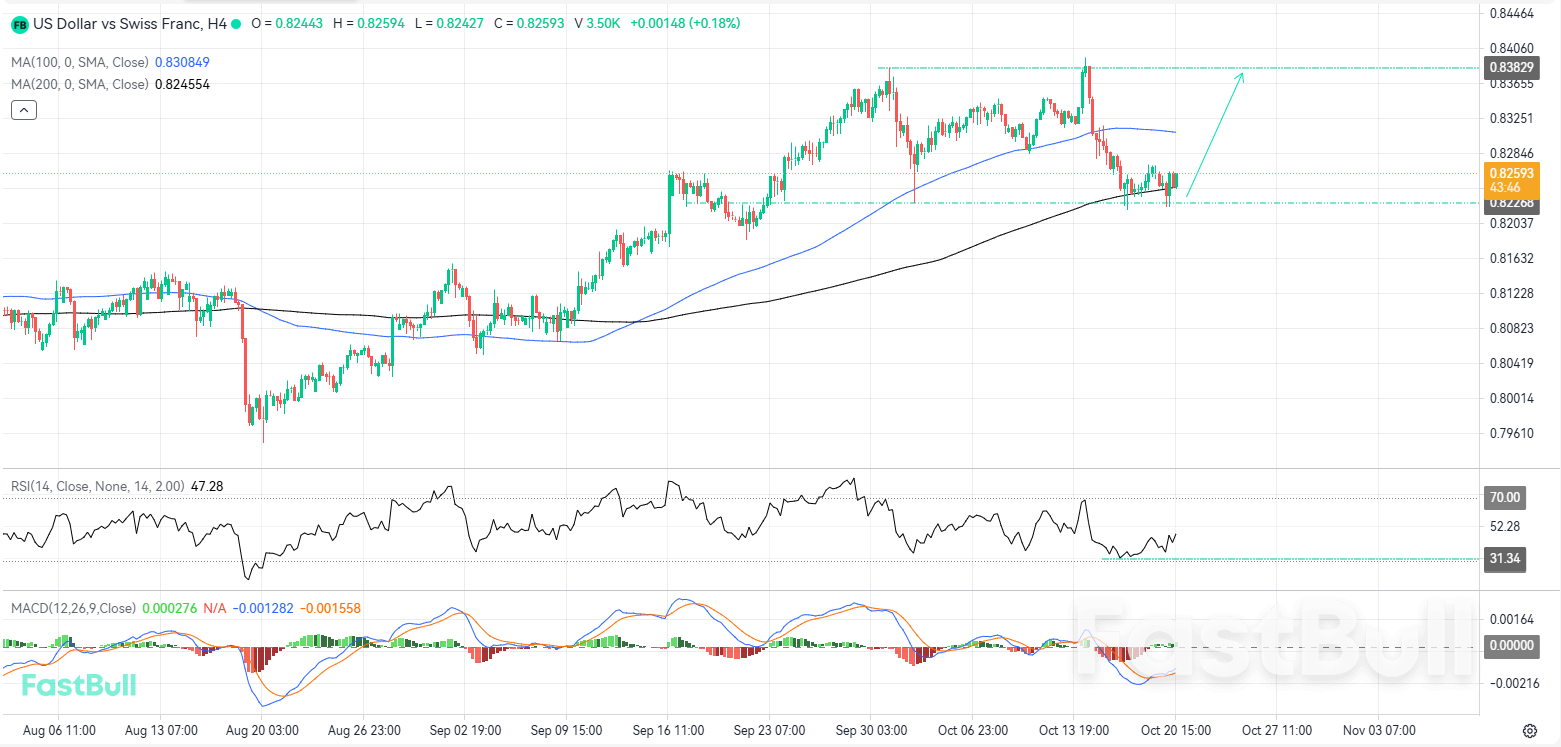Click the MACD histogram value 0.000276
Image resolution: width=1561 pixels, height=747 pixels.
coord(169,608)
